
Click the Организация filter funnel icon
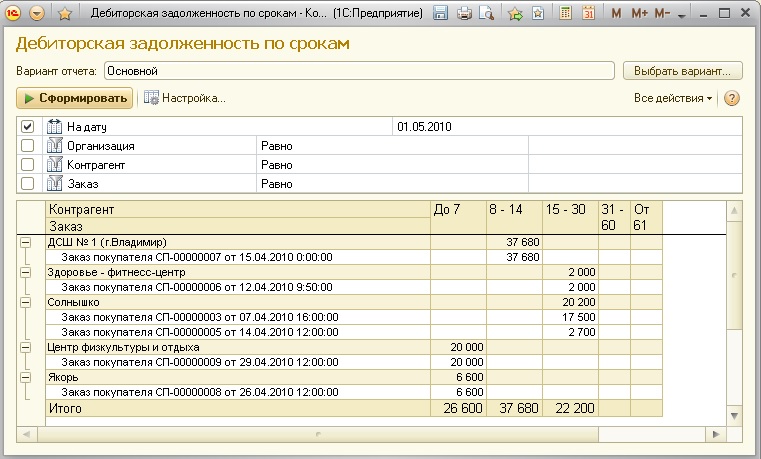click(54, 146)
